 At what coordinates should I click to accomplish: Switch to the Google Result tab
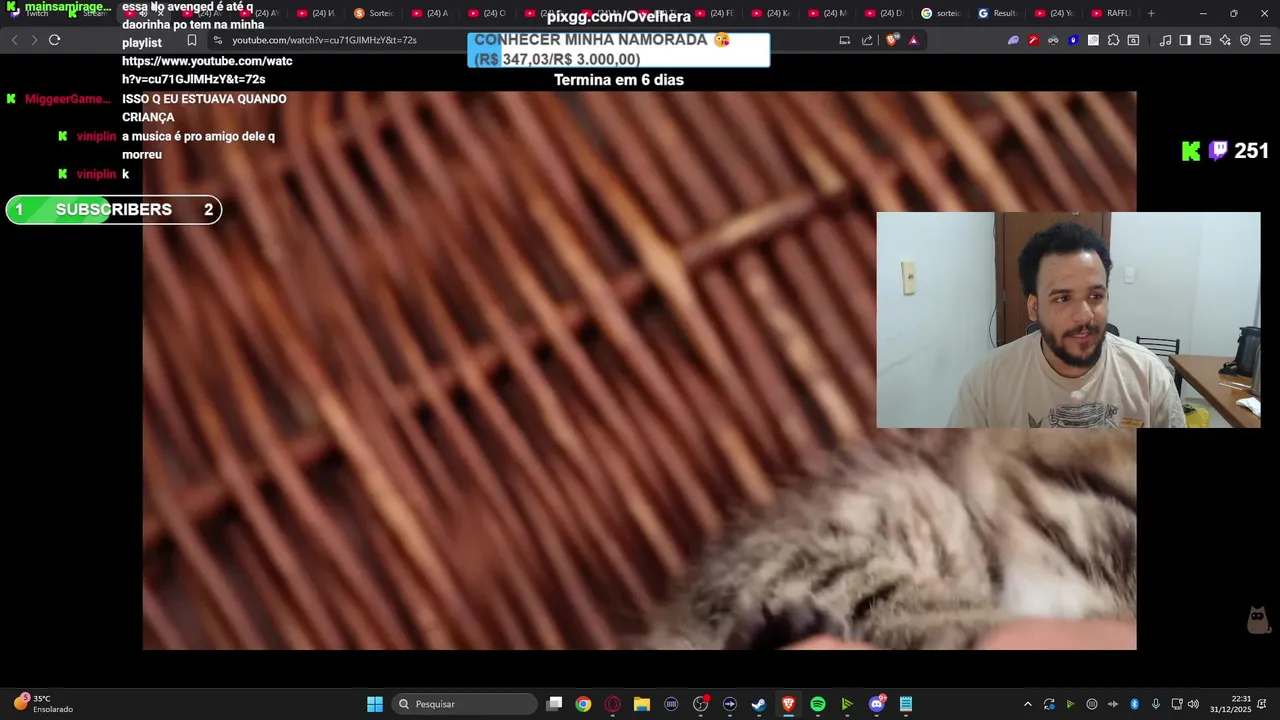coord(998,13)
